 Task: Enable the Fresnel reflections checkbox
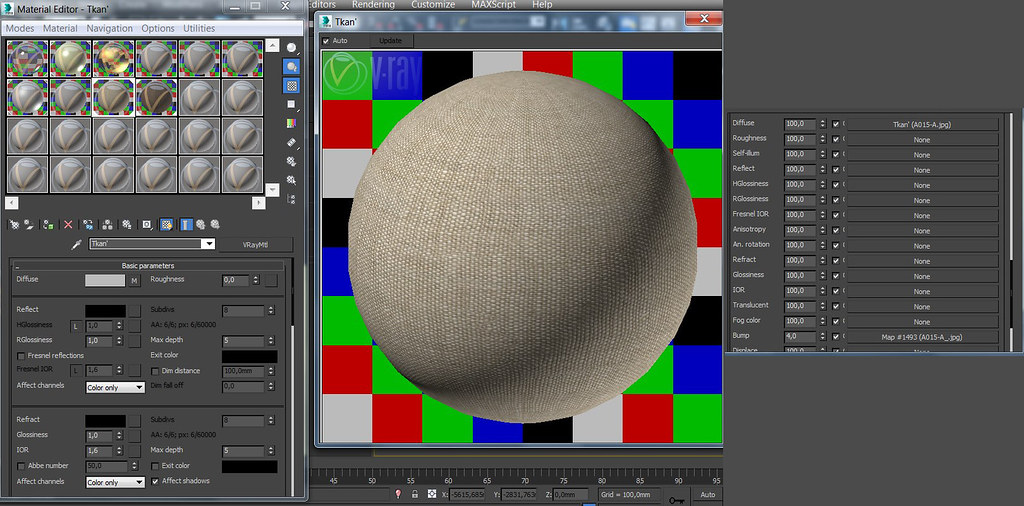tap(21, 356)
